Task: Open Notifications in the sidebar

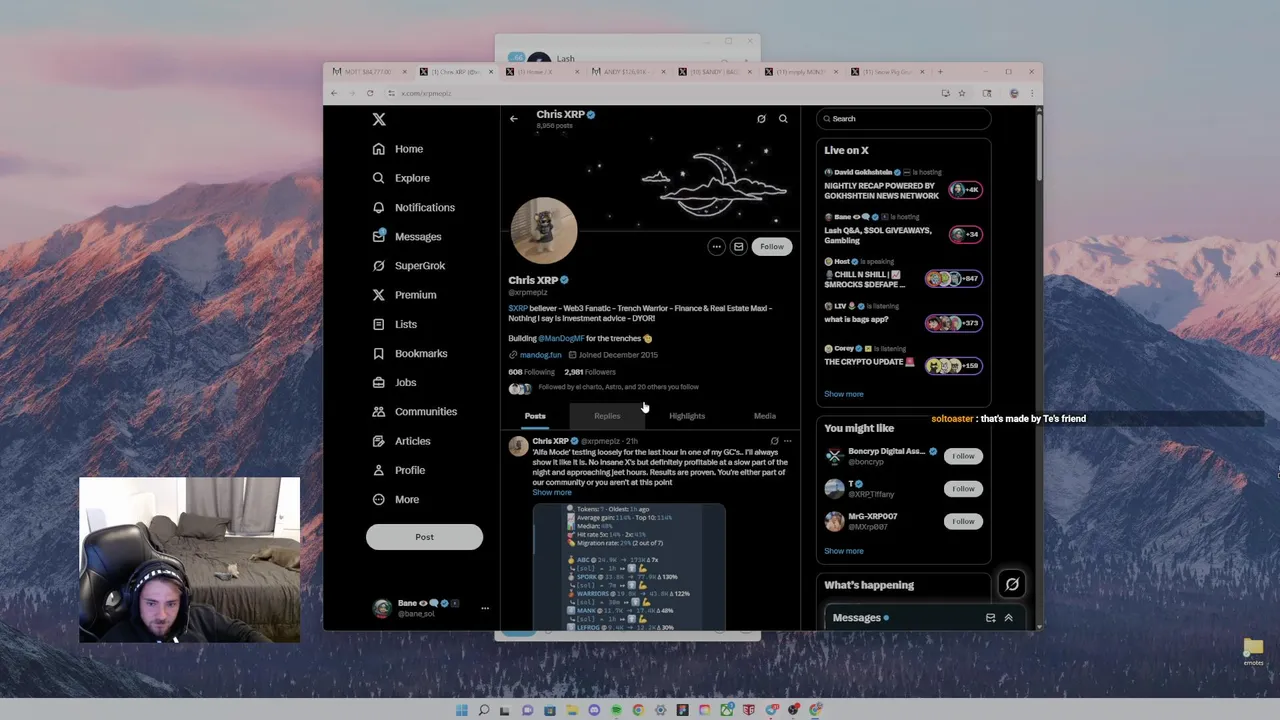Action: click(414, 207)
